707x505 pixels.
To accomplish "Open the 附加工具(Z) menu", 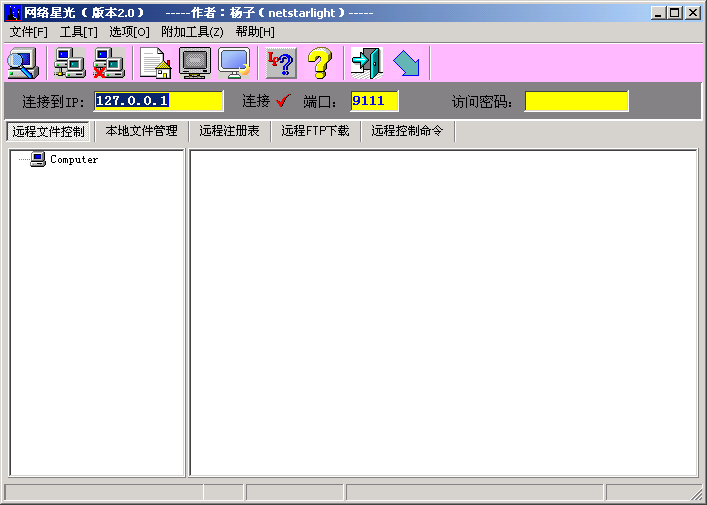I will 192,32.
